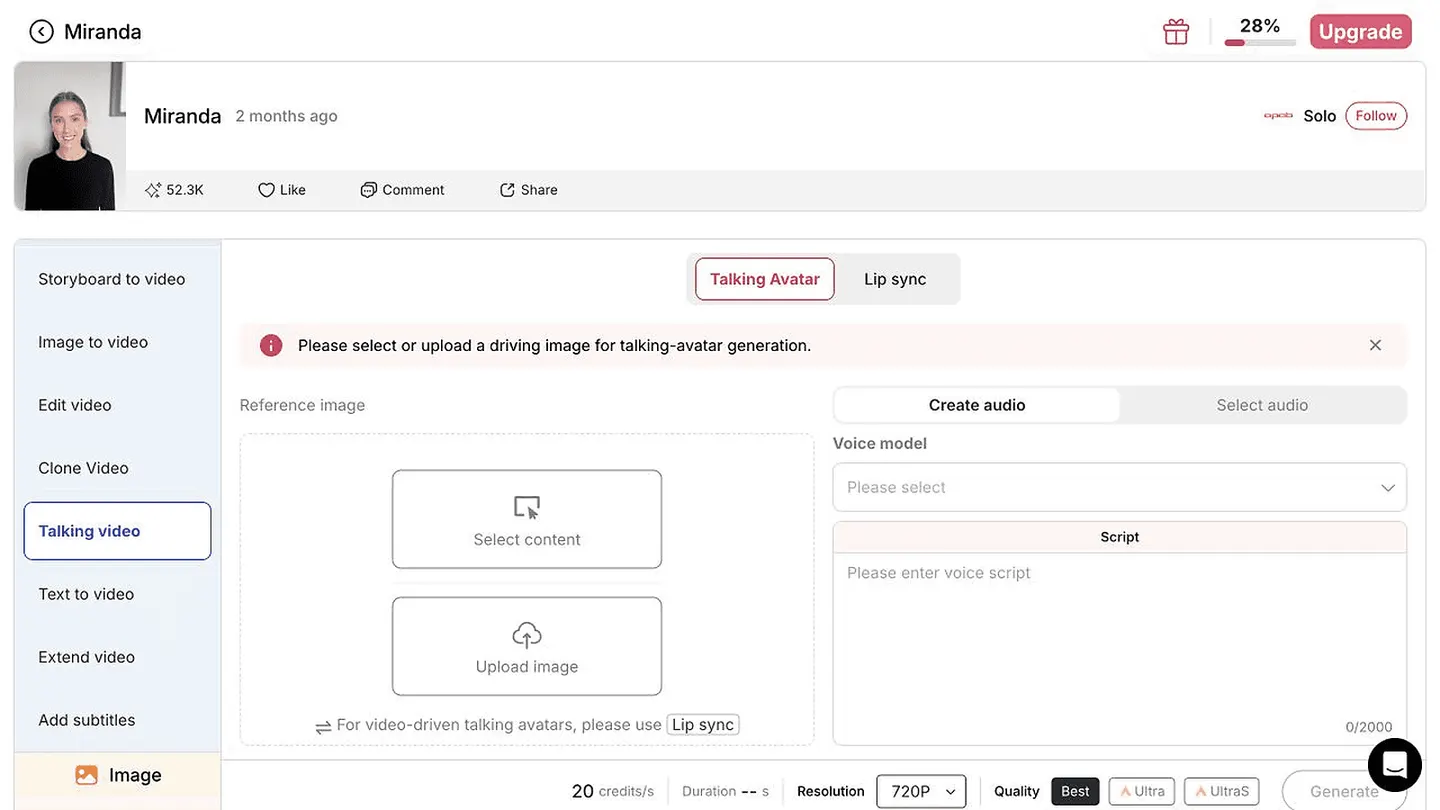The width and height of the screenshot is (1440, 810).
Task: Share the video using the Share icon
Action: pyautogui.click(x=507, y=190)
